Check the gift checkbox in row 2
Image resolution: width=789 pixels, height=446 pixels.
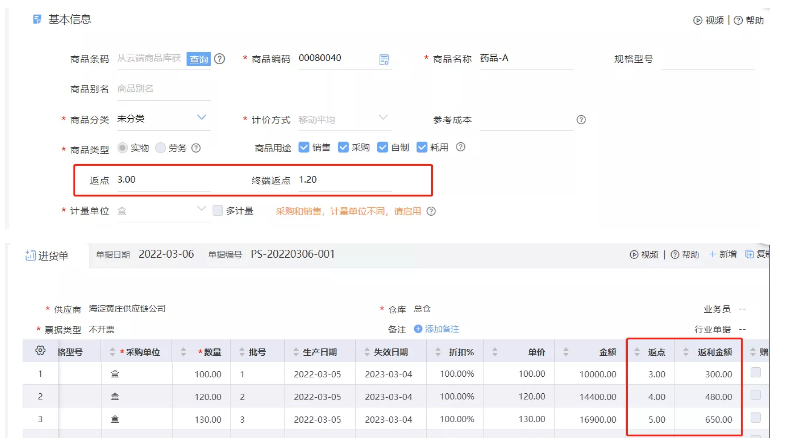pyautogui.click(x=755, y=395)
